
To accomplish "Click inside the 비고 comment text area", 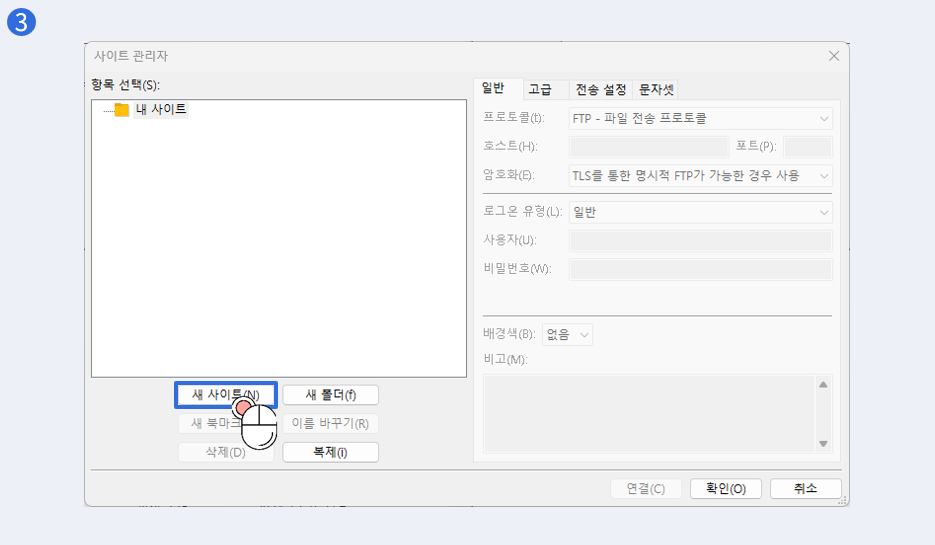I will click(649, 413).
